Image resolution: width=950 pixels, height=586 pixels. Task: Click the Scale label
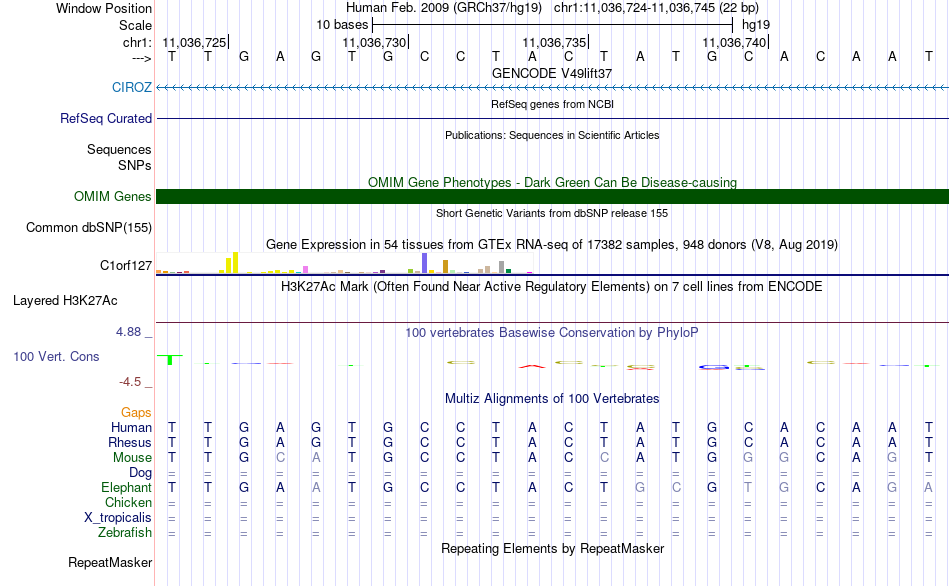tap(136, 25)
